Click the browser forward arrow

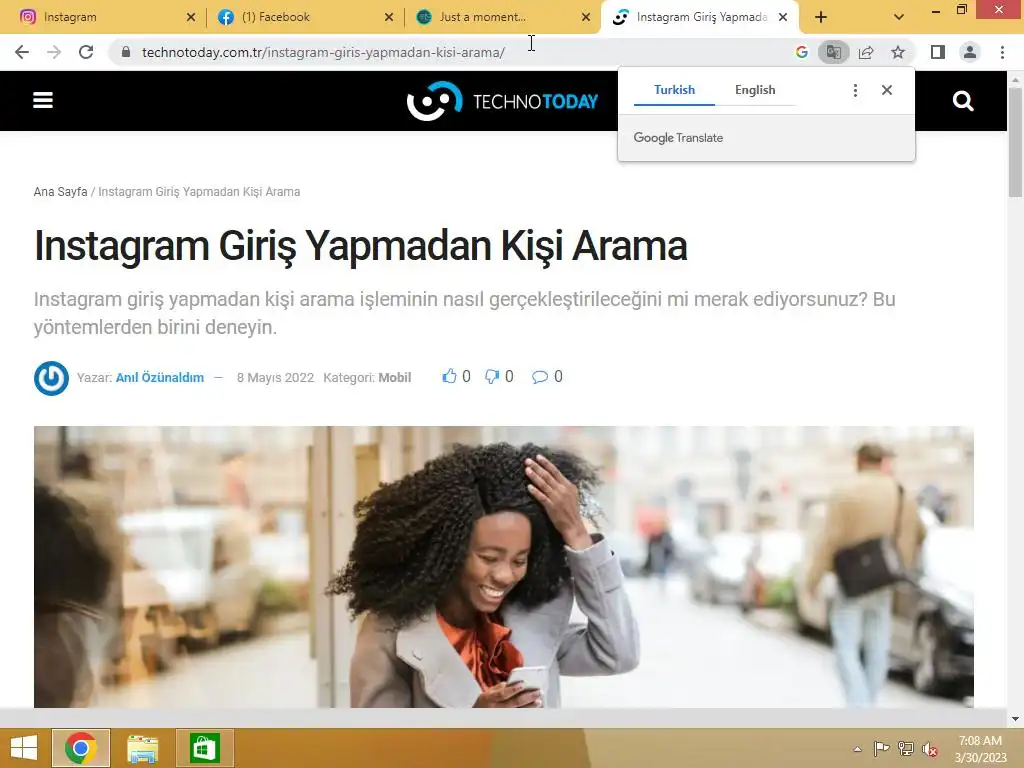pyautogui.click(x=54, y=52)
